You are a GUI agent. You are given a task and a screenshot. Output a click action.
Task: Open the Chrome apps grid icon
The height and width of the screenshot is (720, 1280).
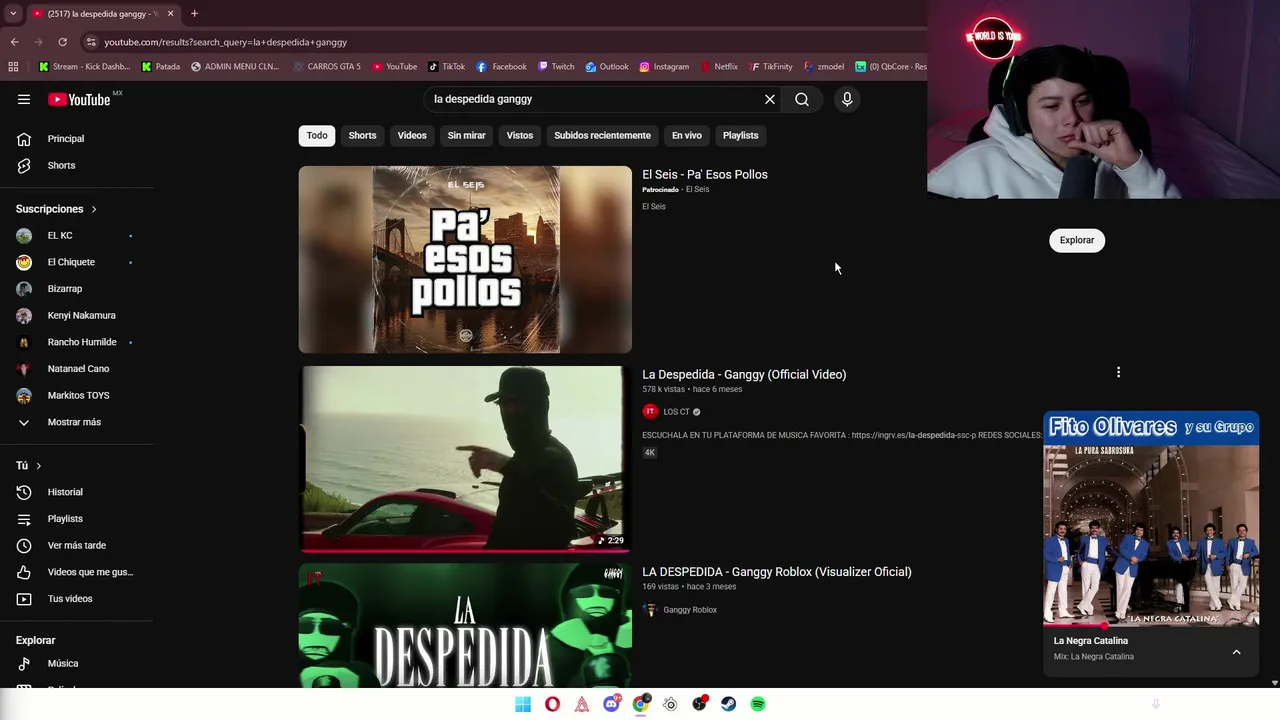click(13, 67)
